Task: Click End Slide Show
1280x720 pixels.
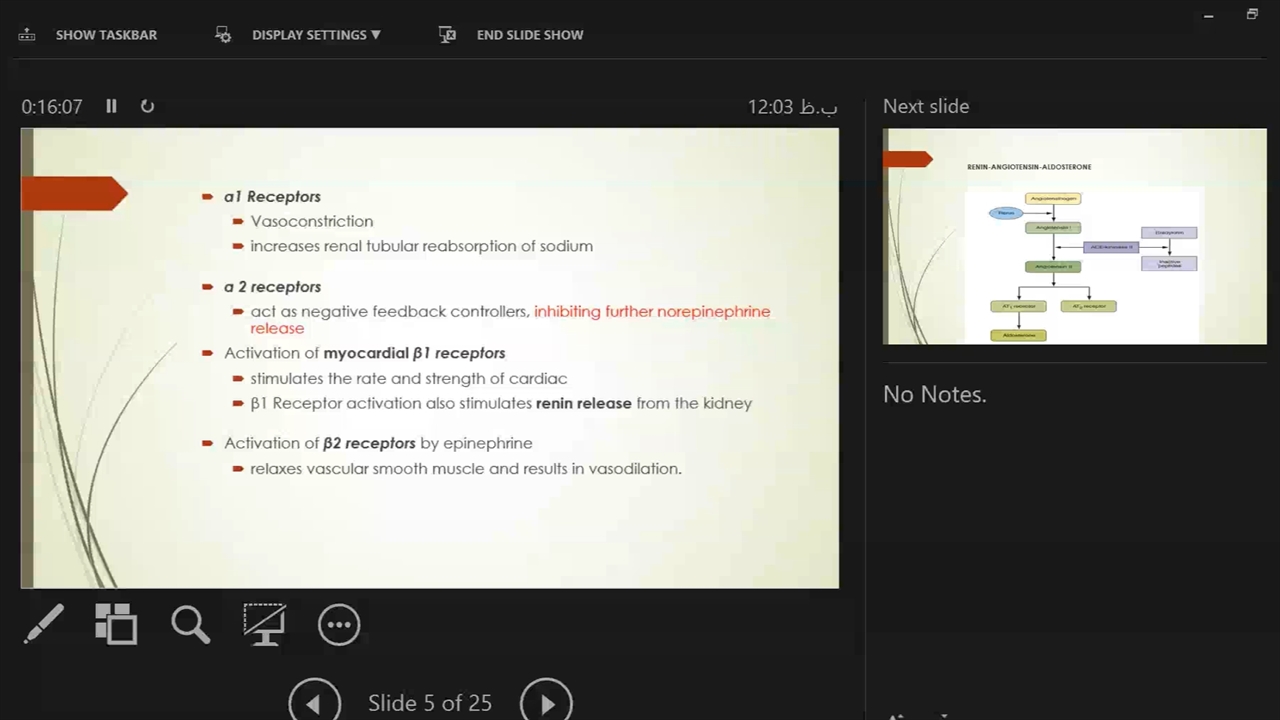Action: (x=513, y=35)
